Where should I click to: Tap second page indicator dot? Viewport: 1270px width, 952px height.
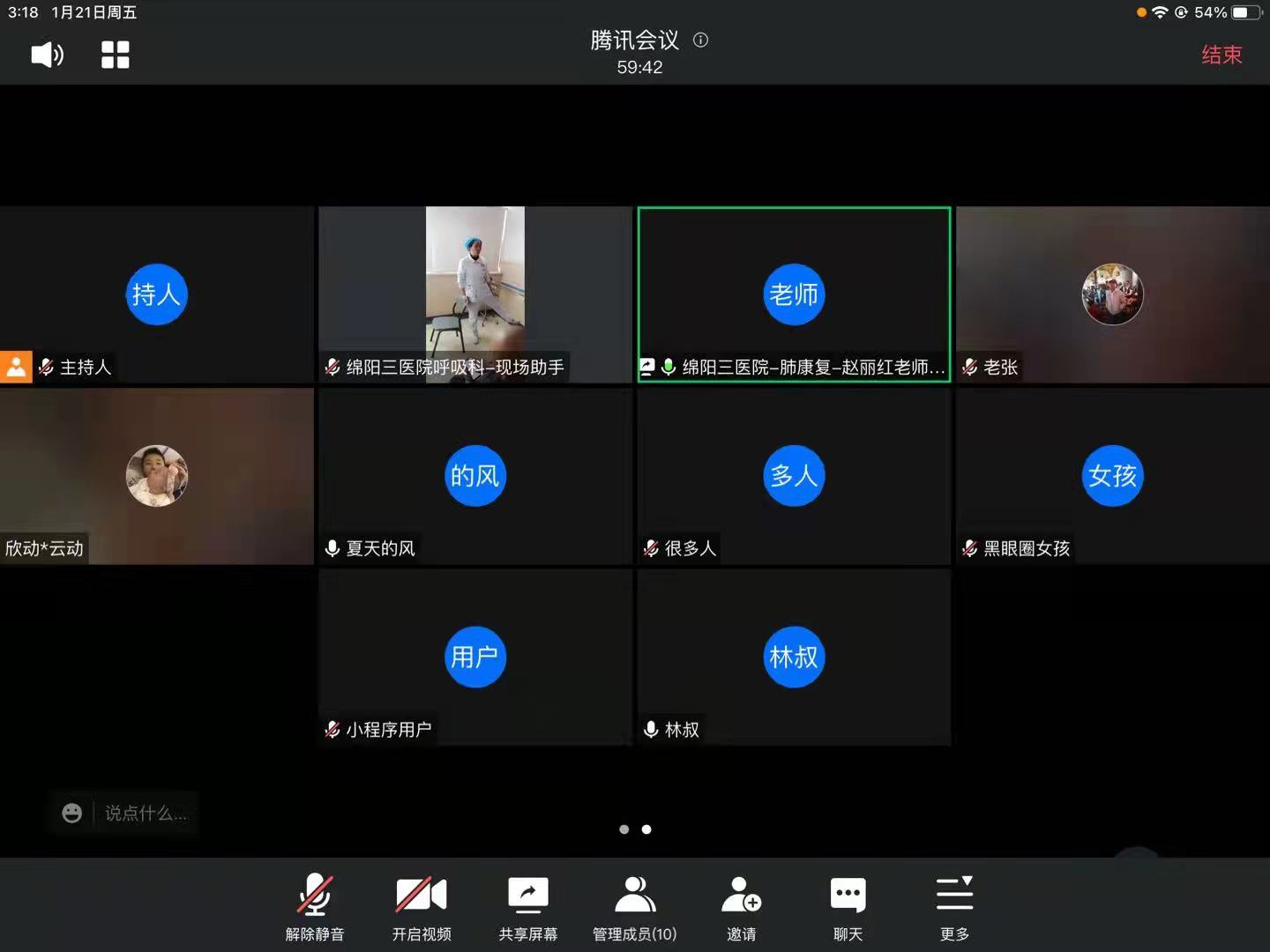point(646,829)
